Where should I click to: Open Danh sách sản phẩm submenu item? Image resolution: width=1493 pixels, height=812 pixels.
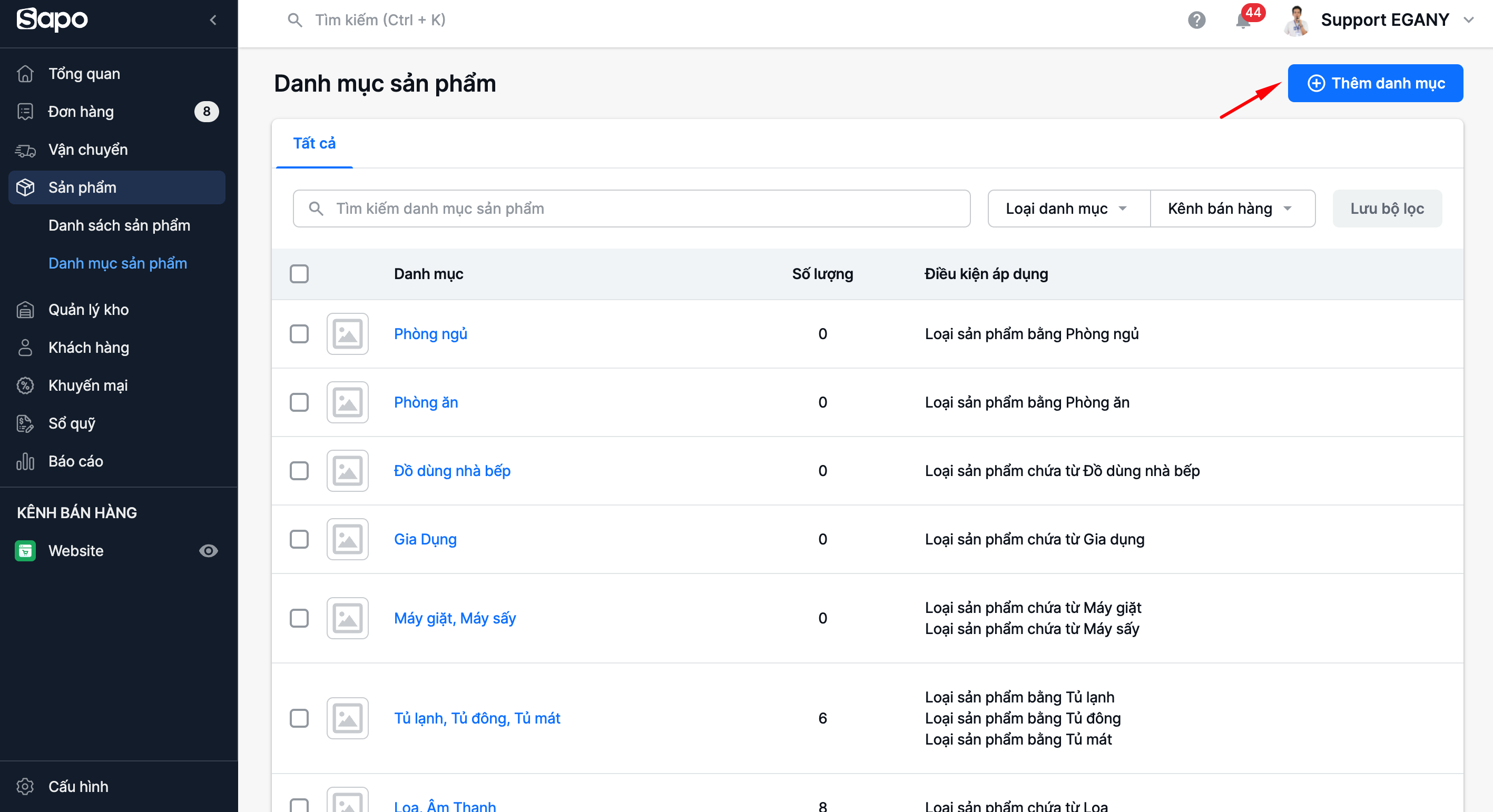click(x=119, y=225)
